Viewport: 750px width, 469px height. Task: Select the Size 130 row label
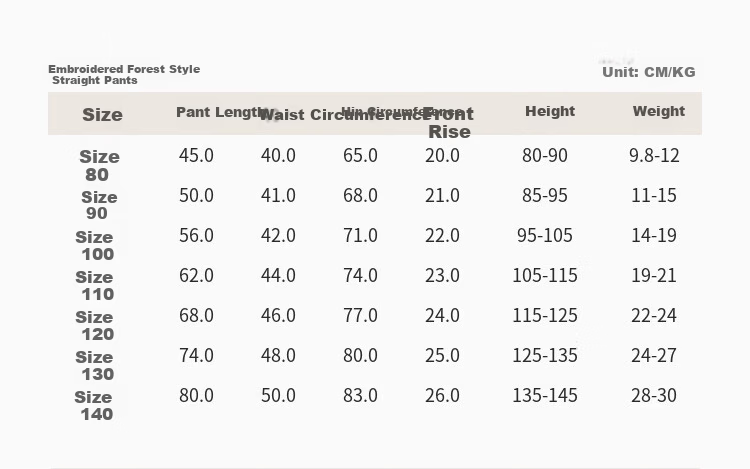(x=95, y=366)
